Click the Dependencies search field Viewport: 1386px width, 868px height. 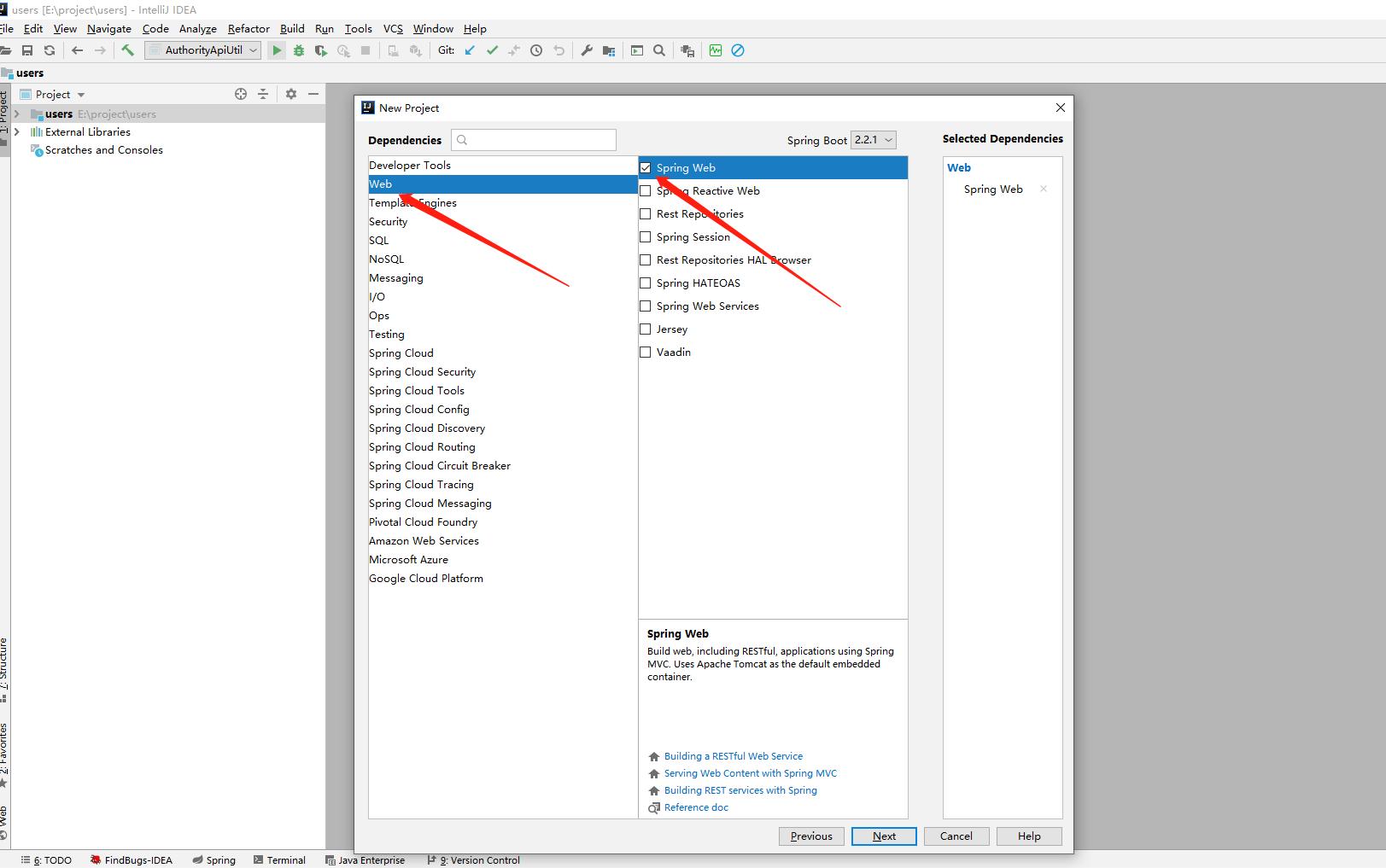click(534, 140)
